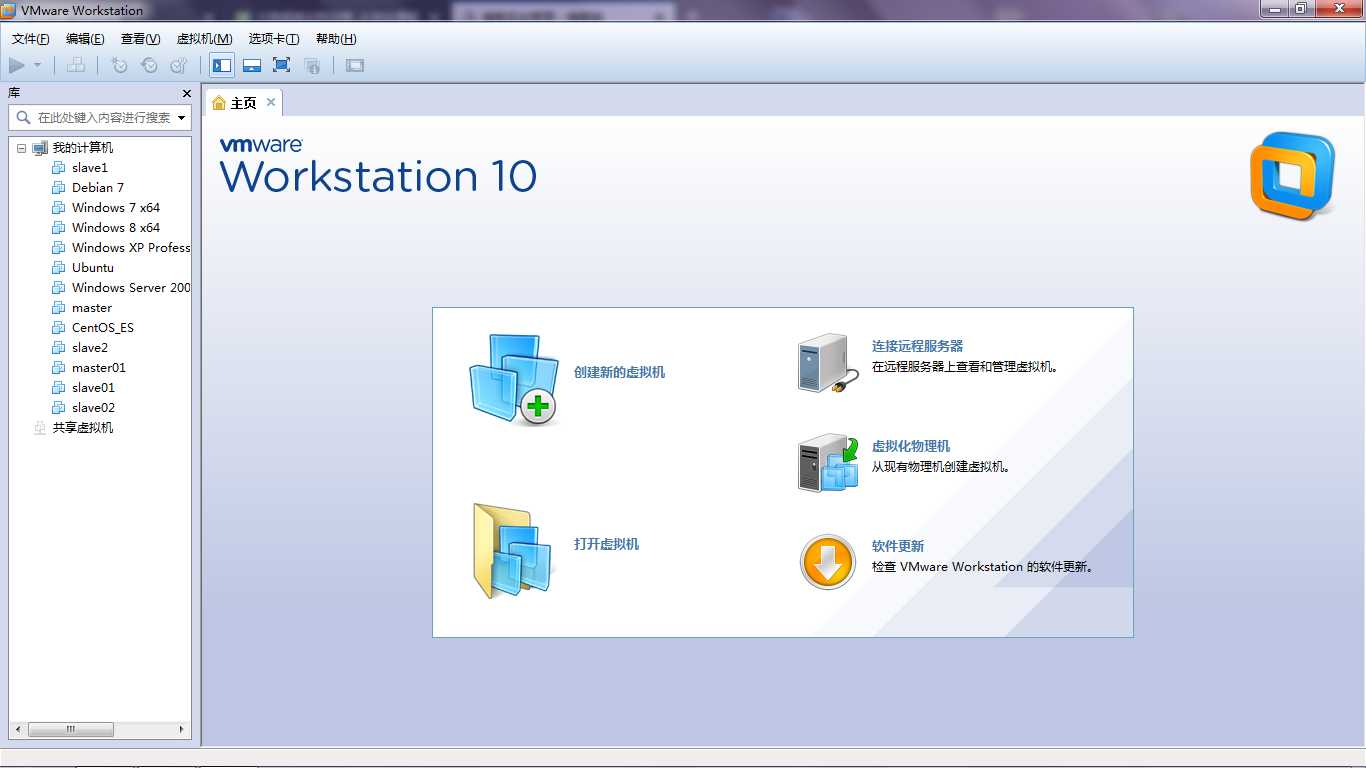Select the Windows 8 x64 virtual machine
1366x768 pixels.
116,228
